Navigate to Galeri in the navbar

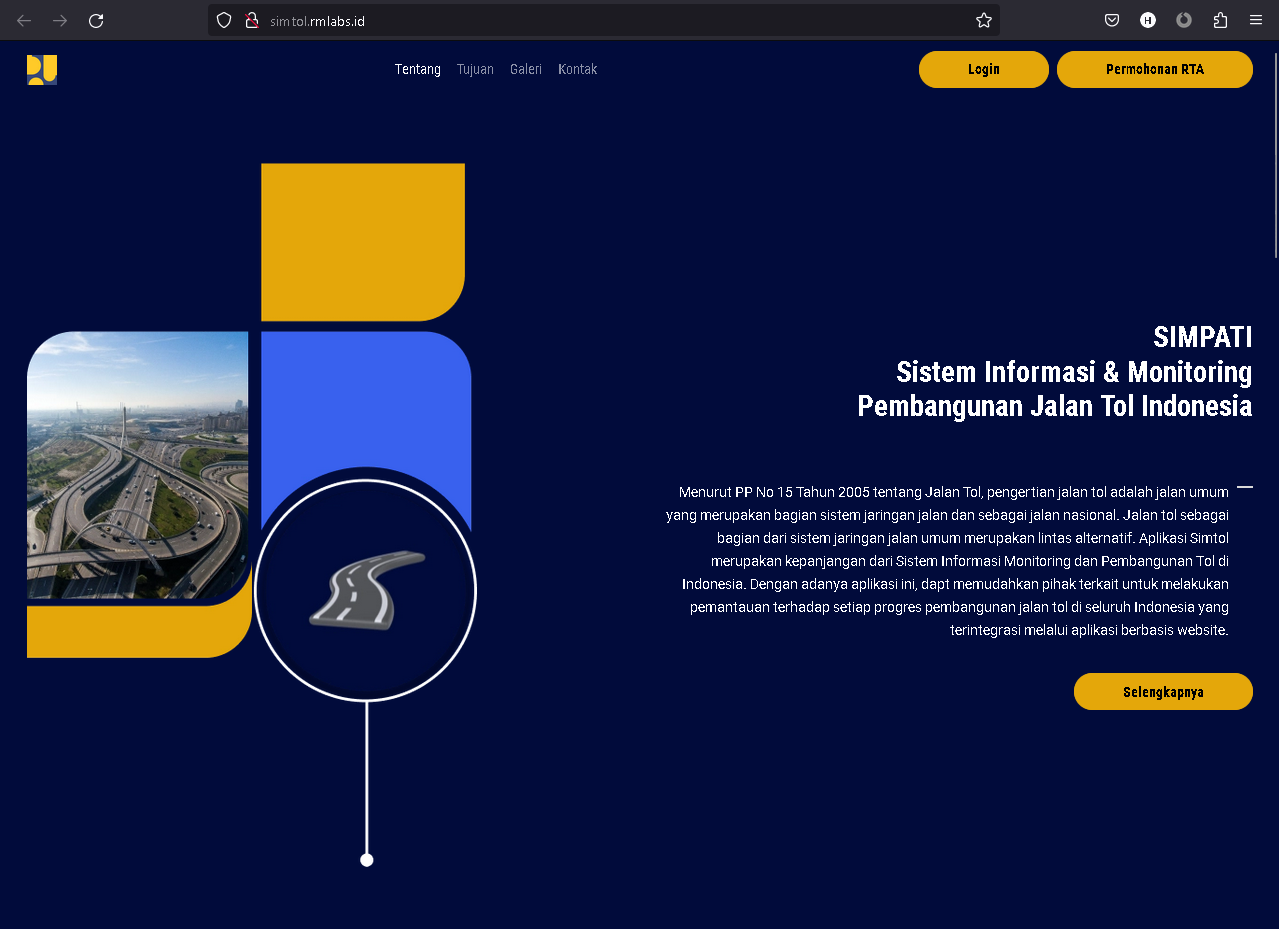click(x=525, y=69)
